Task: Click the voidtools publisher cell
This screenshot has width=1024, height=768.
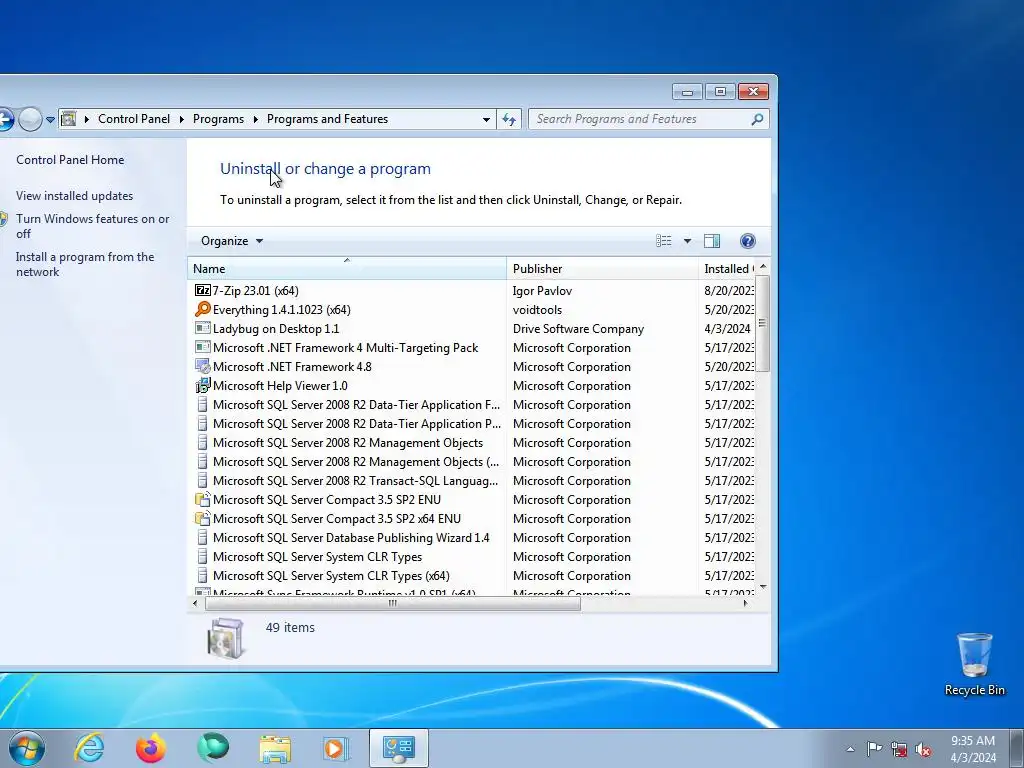Action: coord(537,310)
